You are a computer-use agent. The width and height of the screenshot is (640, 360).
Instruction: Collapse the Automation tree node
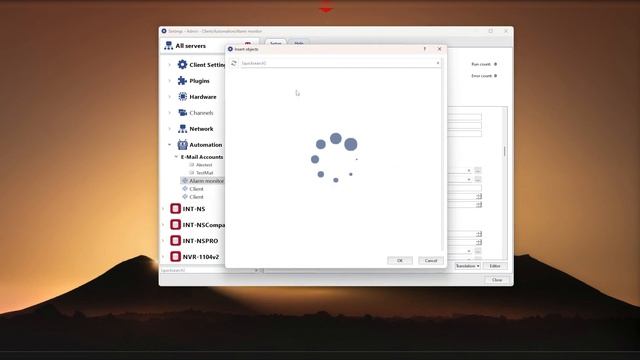pyautogui.click(x=170, y=144)
